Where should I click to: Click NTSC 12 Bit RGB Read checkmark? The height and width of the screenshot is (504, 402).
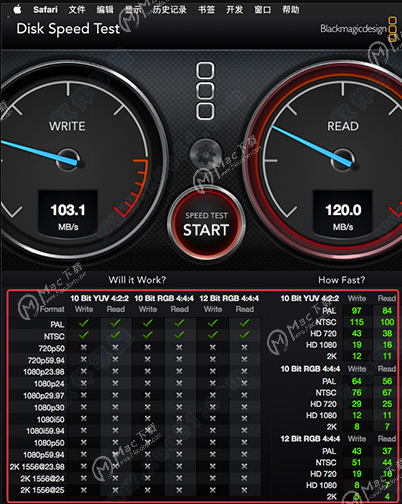(x=244, y=335)
